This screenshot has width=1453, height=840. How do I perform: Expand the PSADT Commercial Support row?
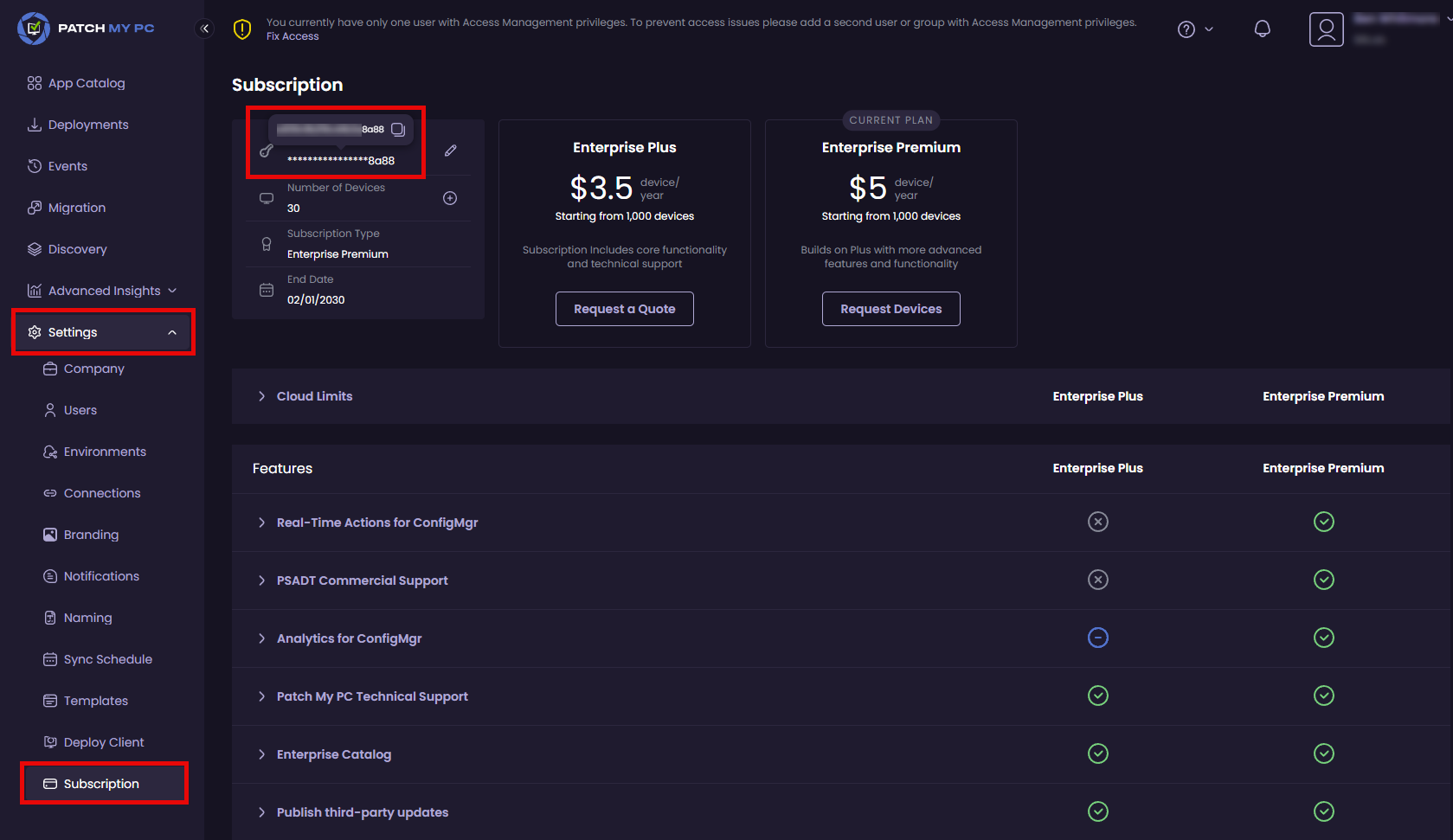point(261,580)
